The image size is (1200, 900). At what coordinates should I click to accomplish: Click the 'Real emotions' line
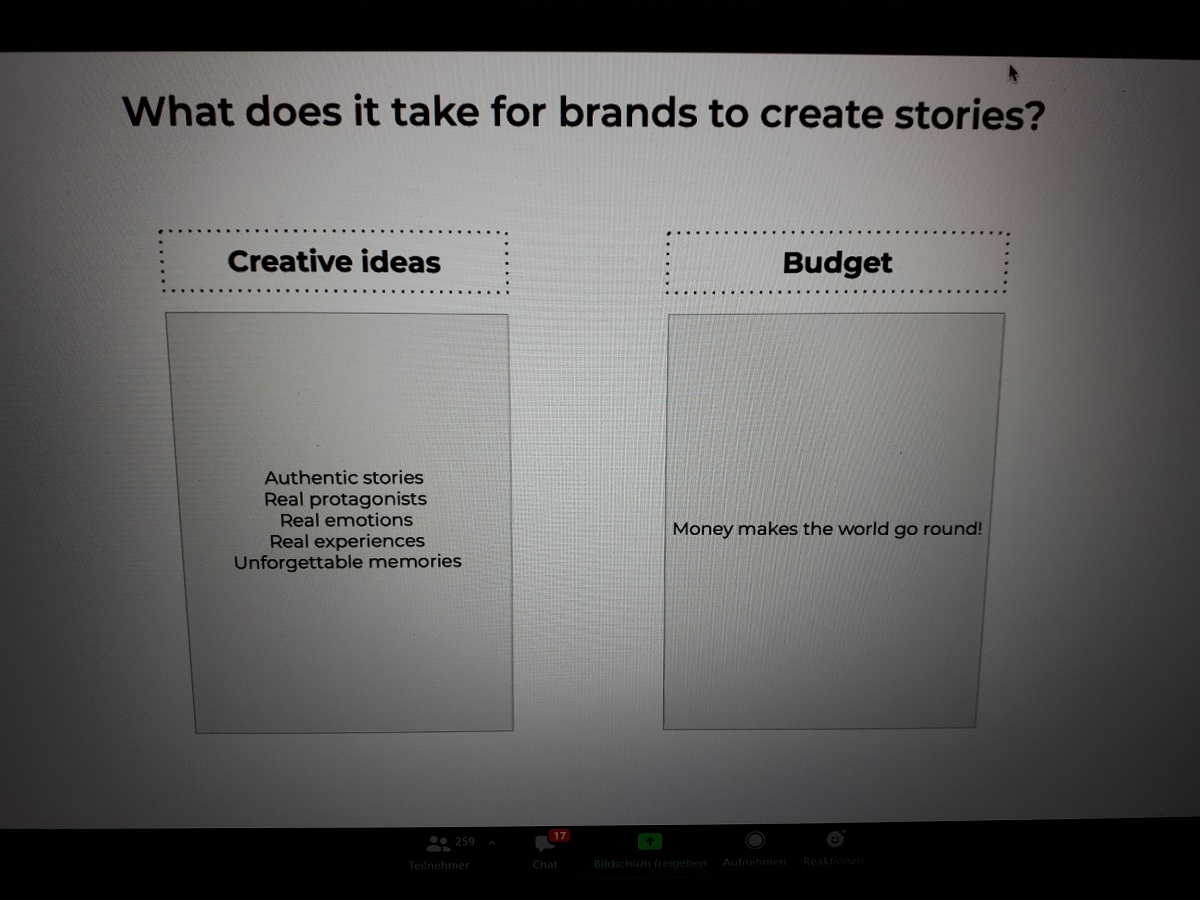346,520
